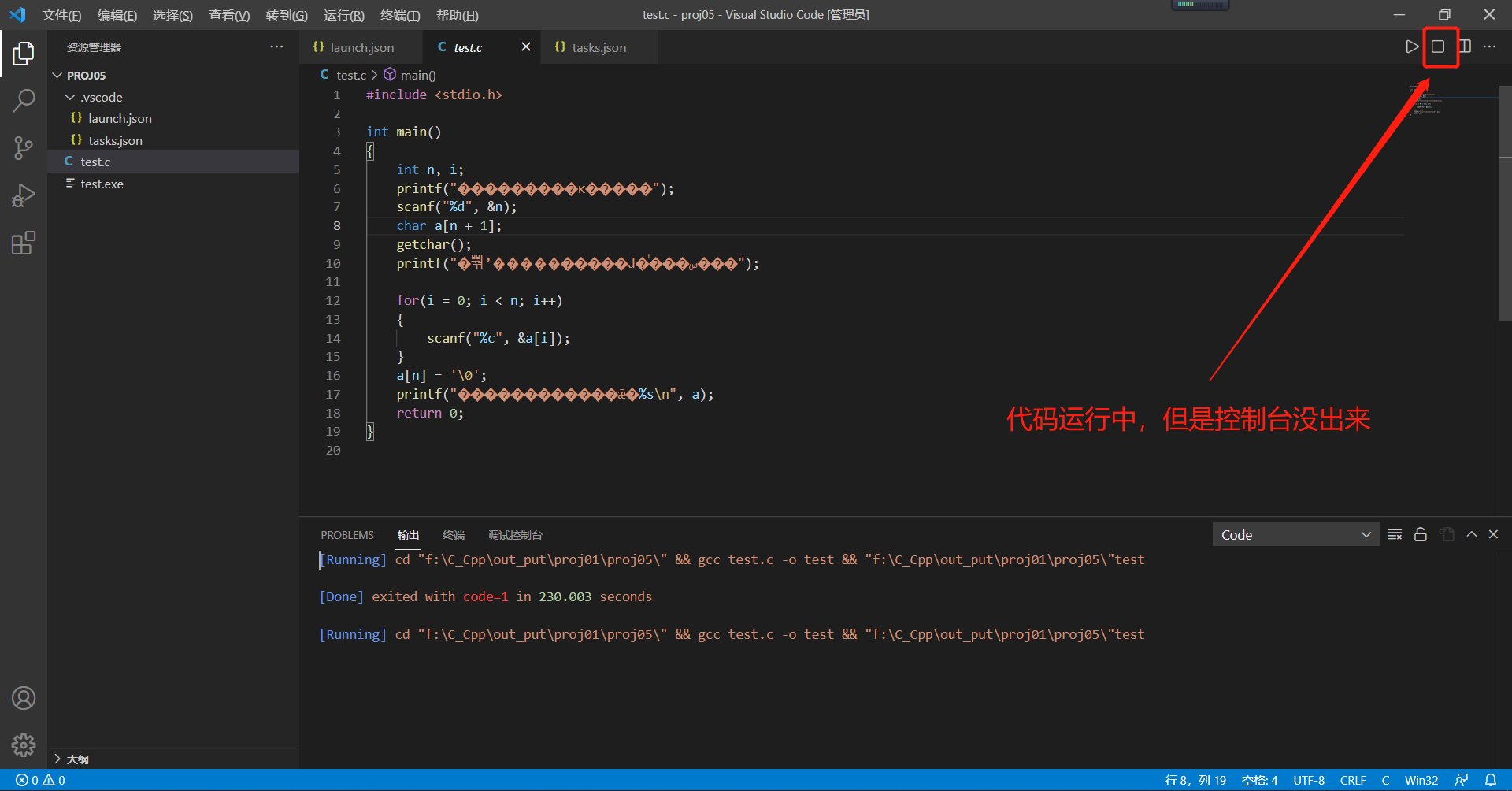This screenshot has height=791, width=1512.
Task: Open the 帮助(H) menu
Action: pos(457,15)
